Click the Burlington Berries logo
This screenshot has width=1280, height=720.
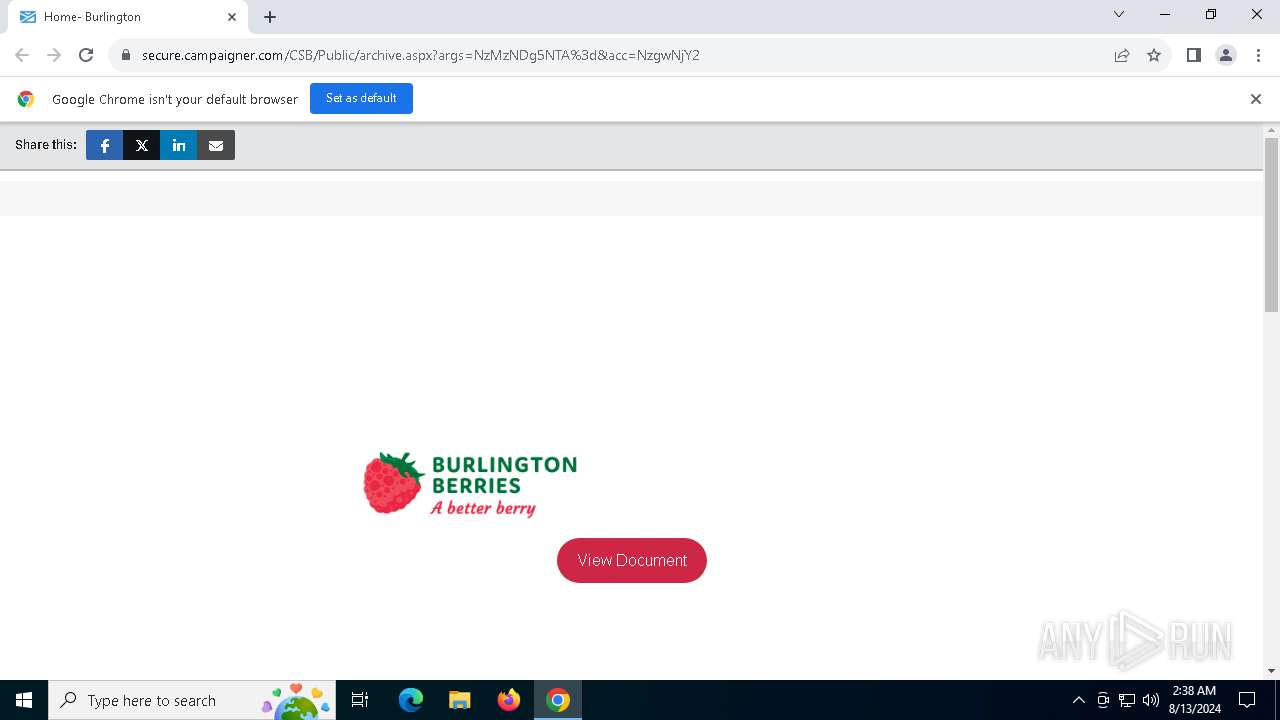[x=470, y=485]
